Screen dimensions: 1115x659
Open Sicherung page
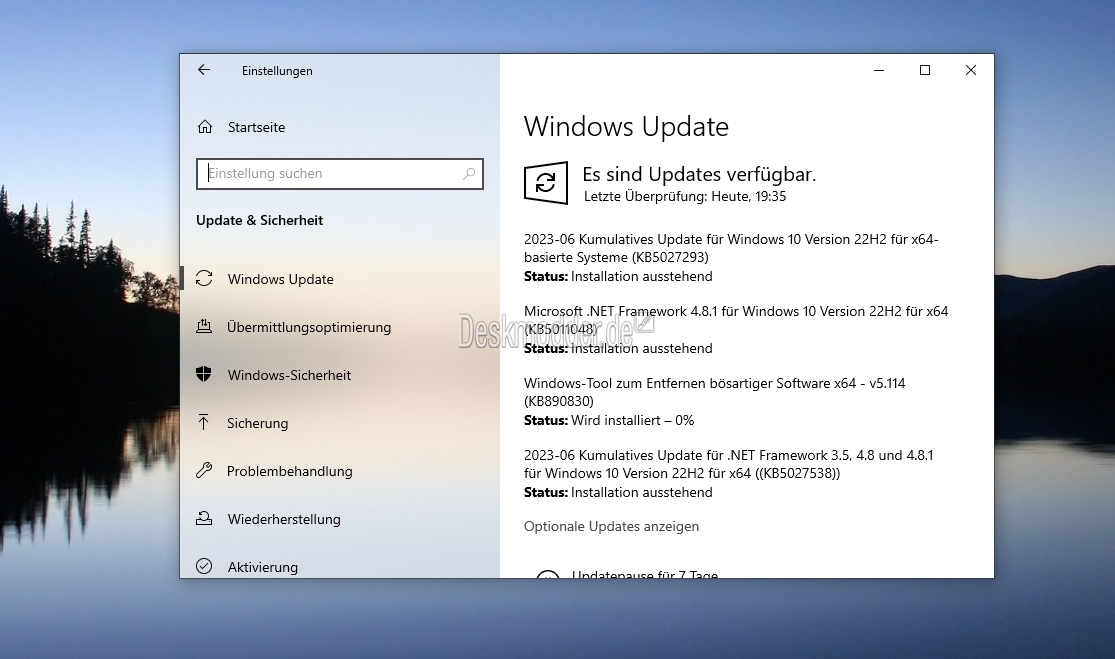(257, 424)
